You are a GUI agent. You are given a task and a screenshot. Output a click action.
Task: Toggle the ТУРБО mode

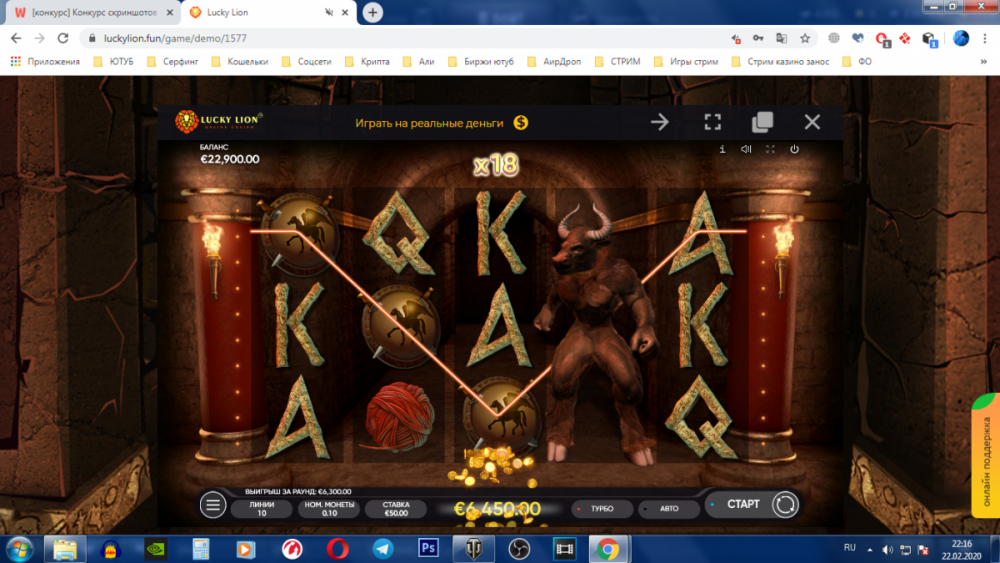click(x=602, y=508)
